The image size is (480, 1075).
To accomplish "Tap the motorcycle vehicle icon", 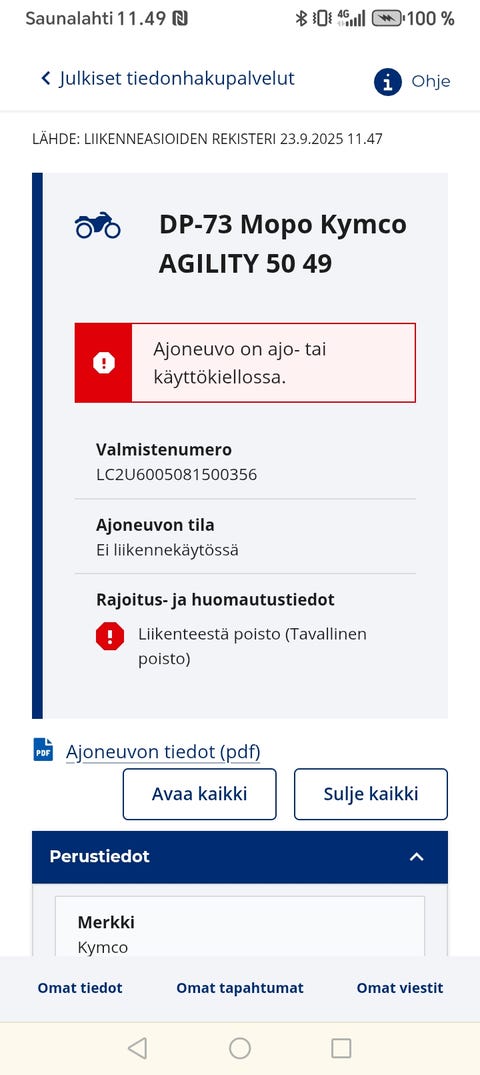I will point(98,225).
